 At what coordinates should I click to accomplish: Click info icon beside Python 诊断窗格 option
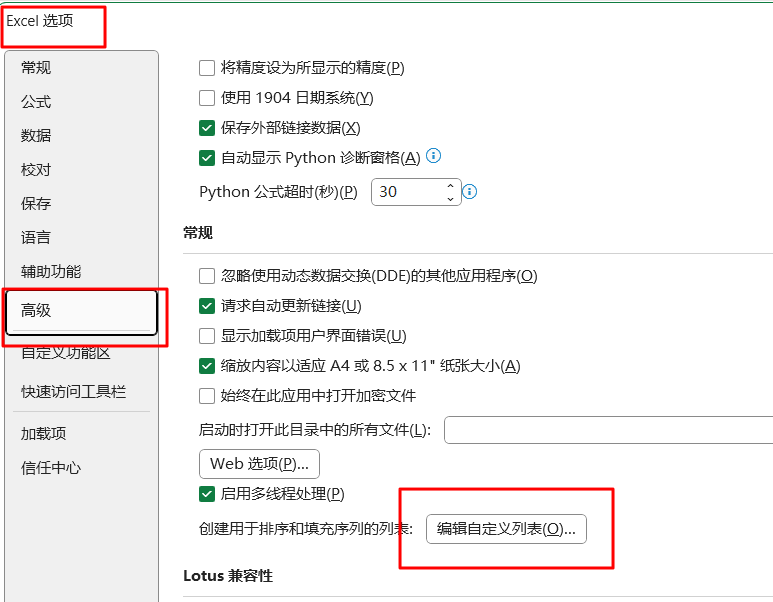click(x=433, y=156)
